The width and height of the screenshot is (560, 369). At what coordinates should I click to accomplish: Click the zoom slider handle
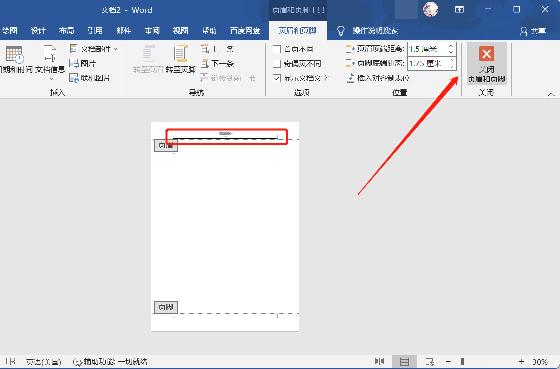tap(462, 361)
